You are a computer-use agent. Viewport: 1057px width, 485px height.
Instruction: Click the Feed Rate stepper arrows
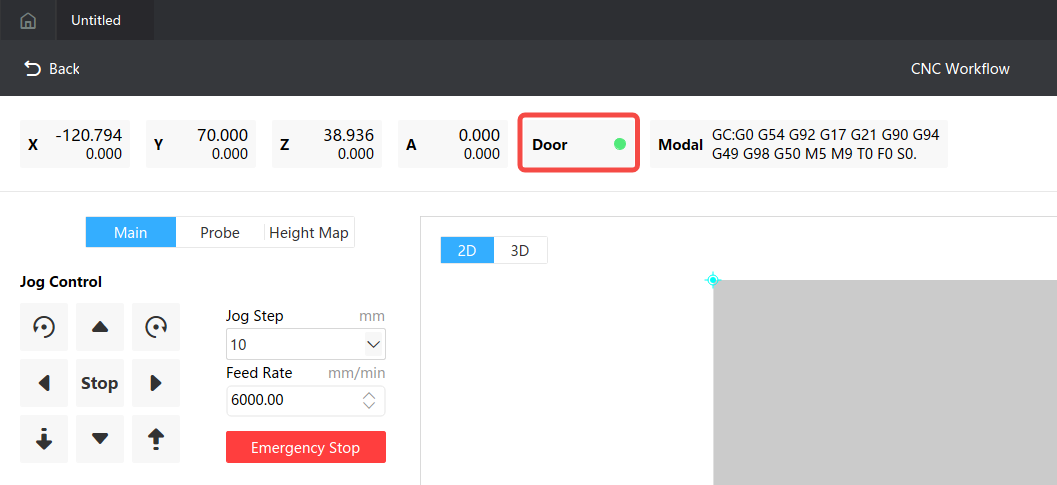[369, 400]
